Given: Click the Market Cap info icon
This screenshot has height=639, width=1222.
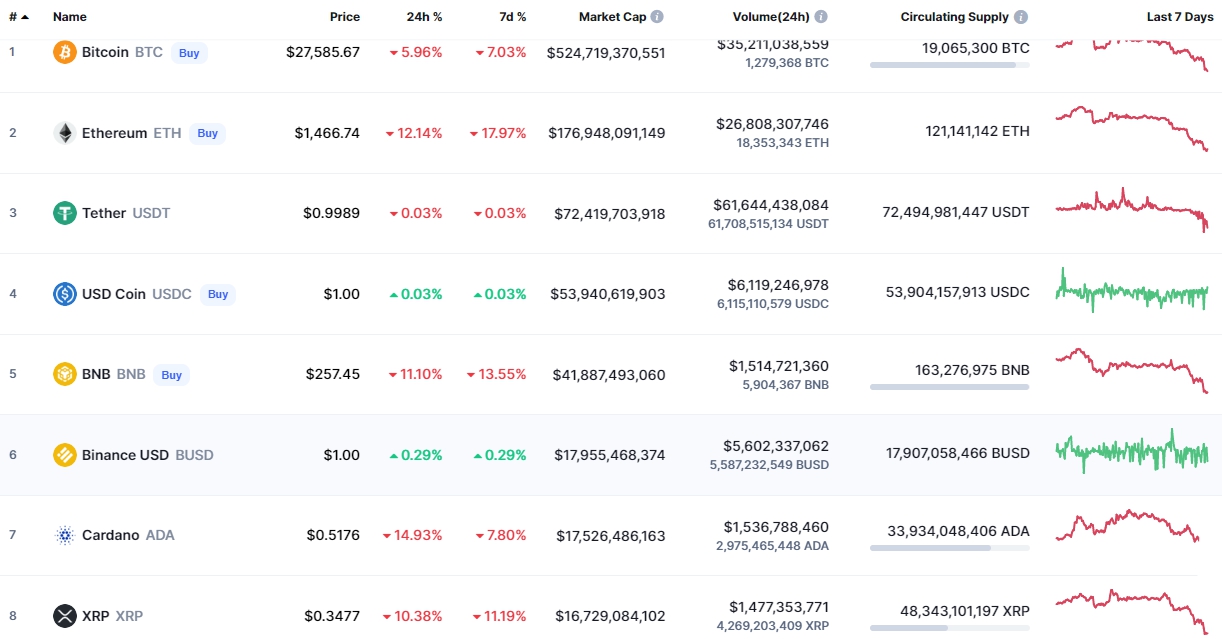Looking at the screenshot, I should 657,17.
